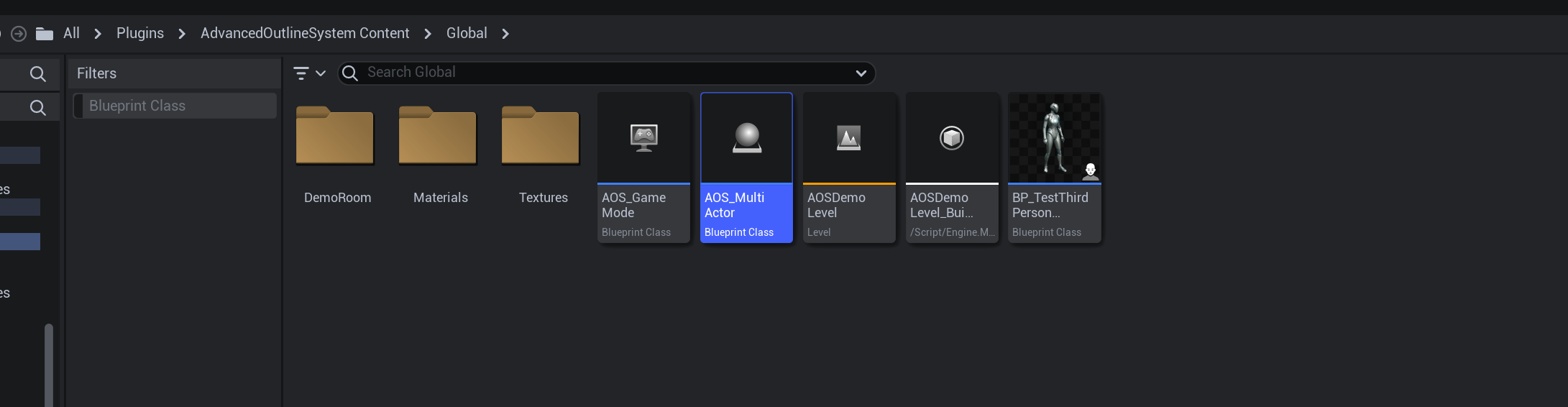
Task: Open the Textures folder
Action: 541,137
